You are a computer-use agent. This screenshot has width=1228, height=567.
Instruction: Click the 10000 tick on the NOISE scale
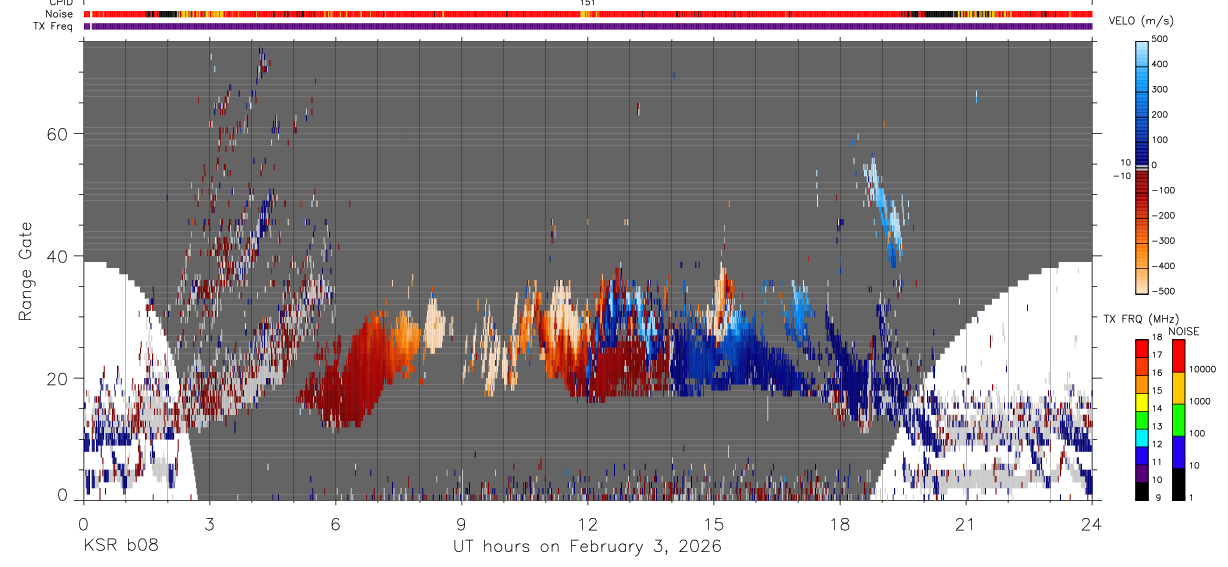[x=1202, y=369]
